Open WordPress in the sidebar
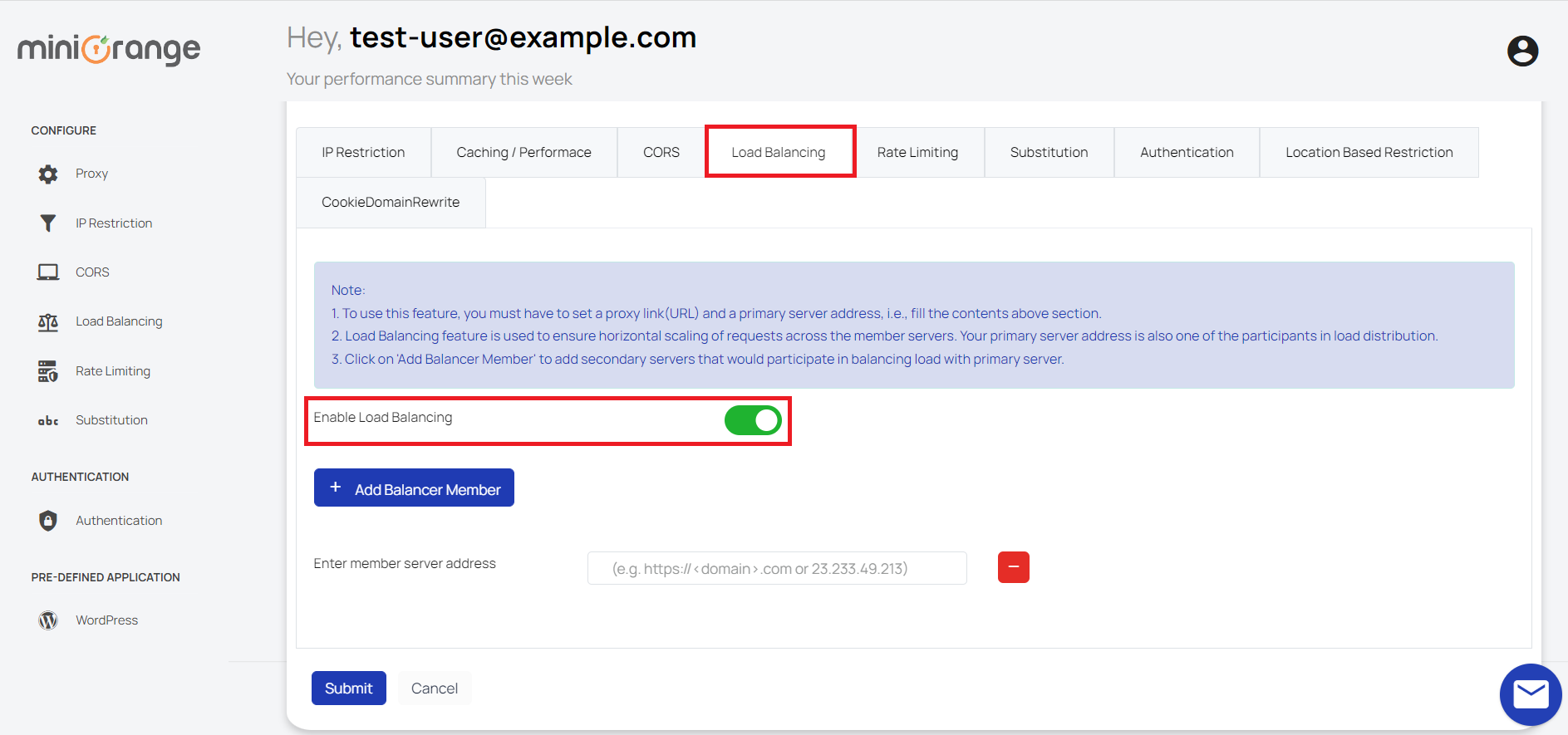Screen dimensions: 1568x735 pyautogui.click(x=107, y=620)
